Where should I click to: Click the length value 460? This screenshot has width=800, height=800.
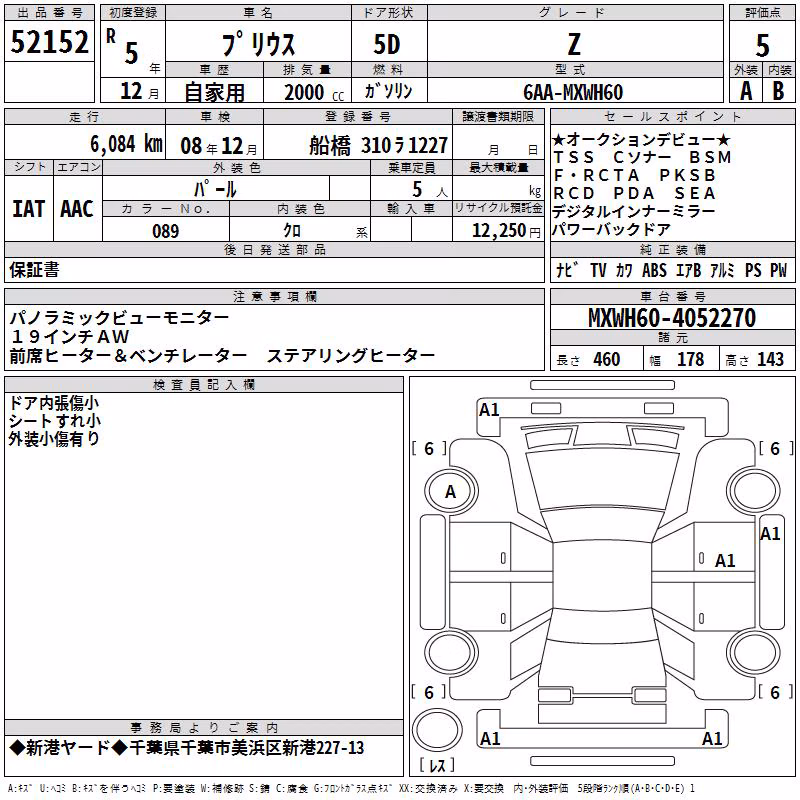607,359
